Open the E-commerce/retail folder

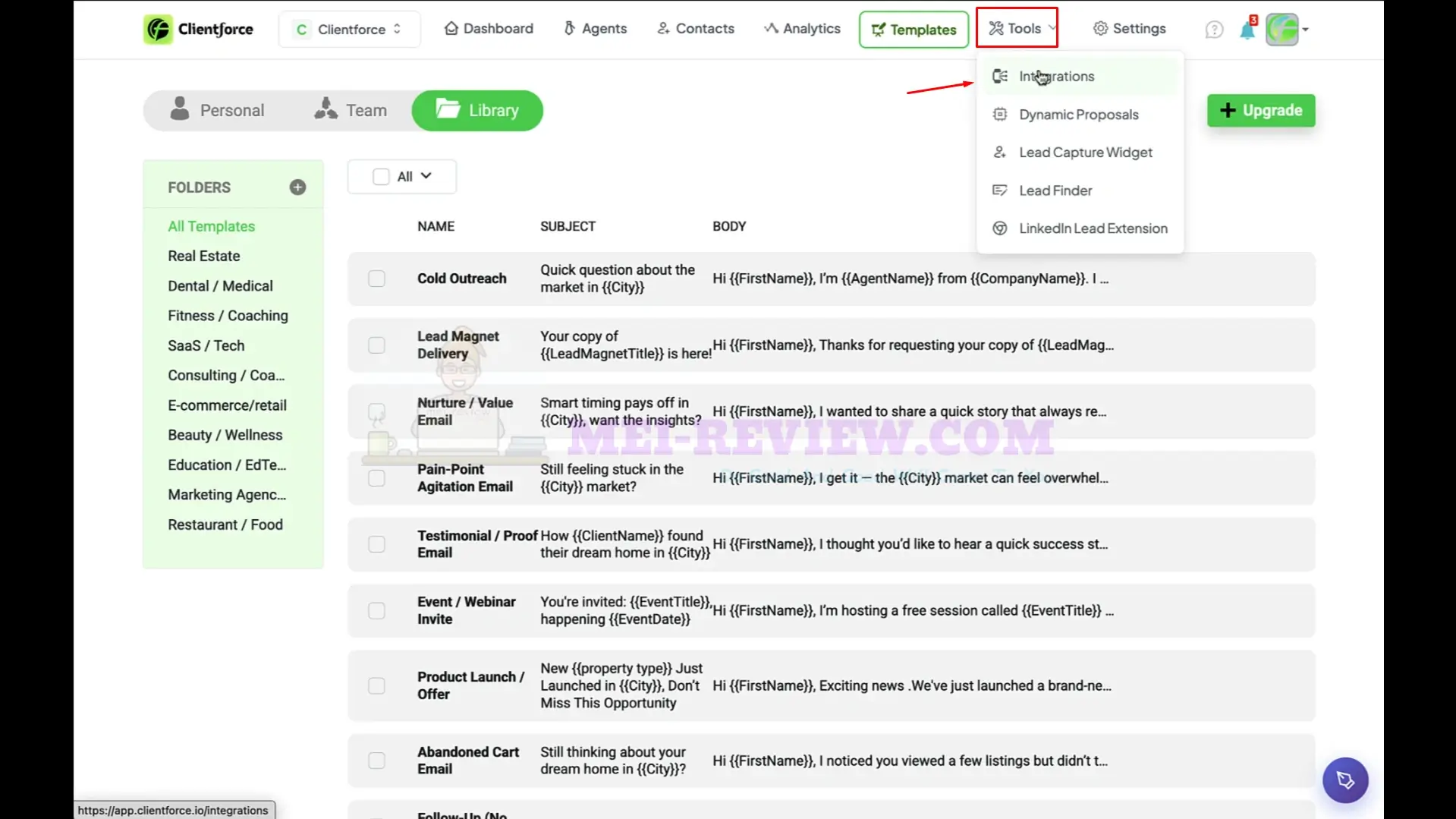coord(227,405)
